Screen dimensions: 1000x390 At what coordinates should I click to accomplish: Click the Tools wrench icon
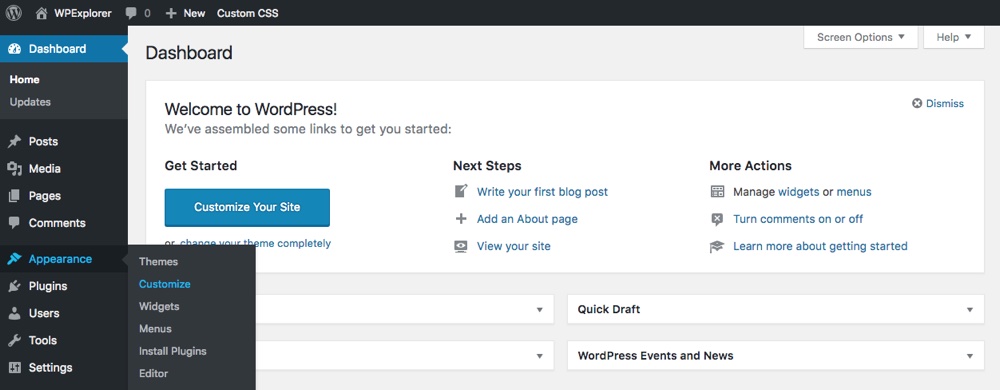click(x=14, y=340)
